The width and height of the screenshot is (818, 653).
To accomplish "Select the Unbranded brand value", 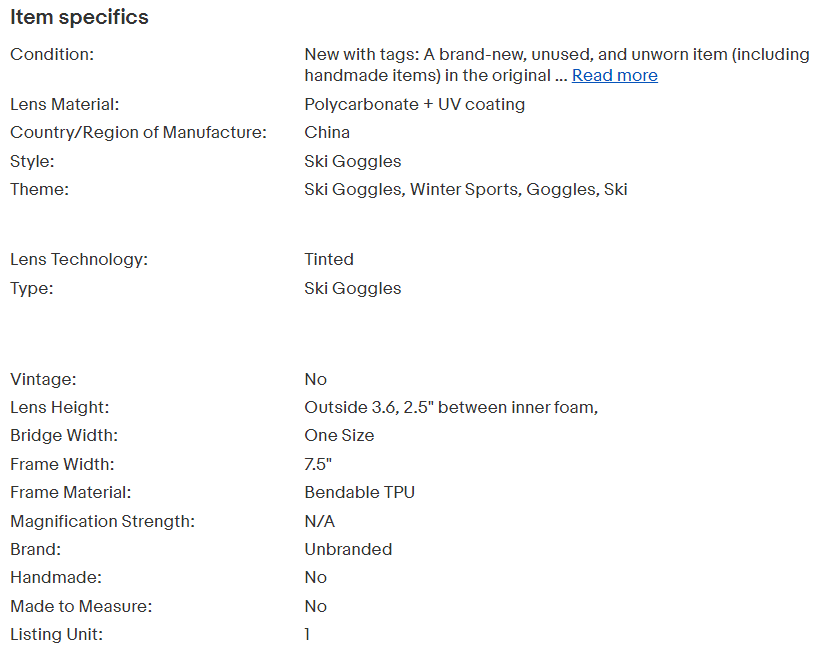I will tap(348, 549).
